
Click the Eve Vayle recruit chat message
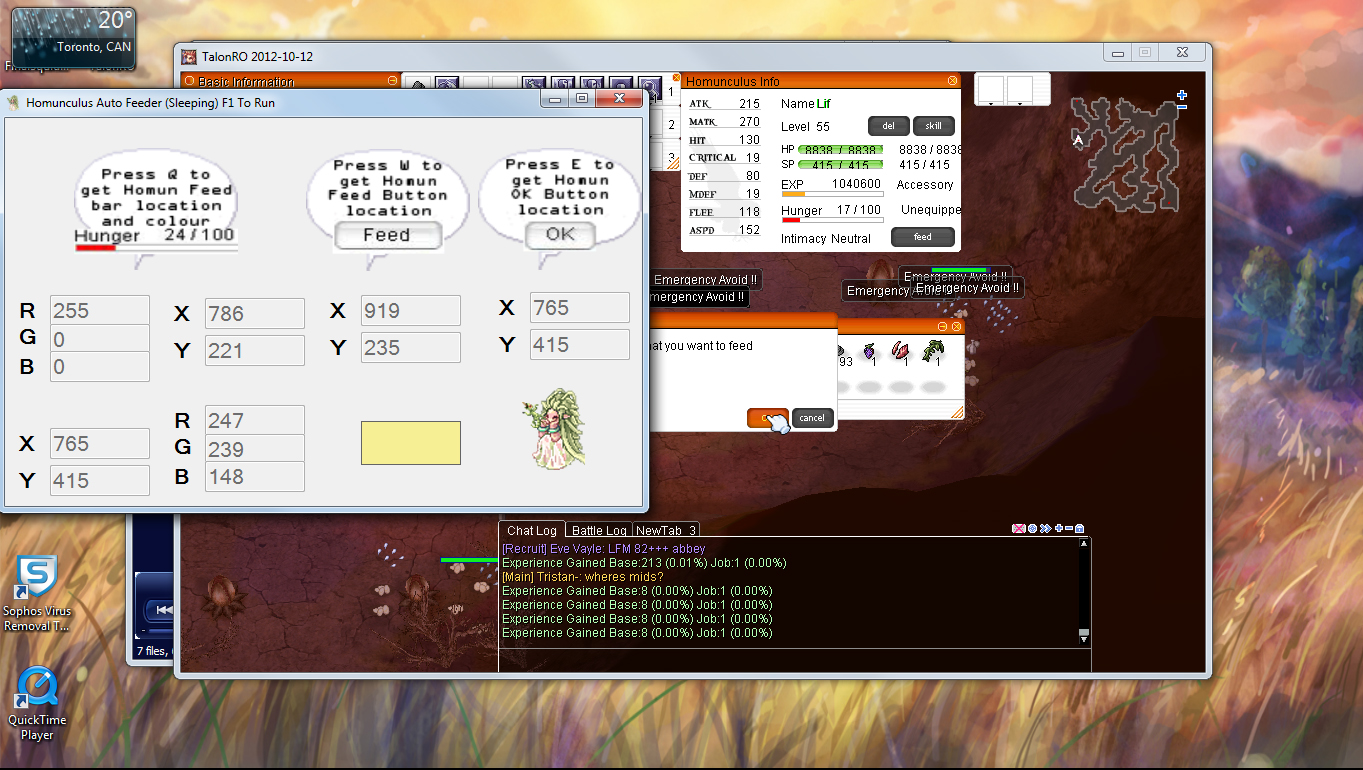click(x=604, y=549)
